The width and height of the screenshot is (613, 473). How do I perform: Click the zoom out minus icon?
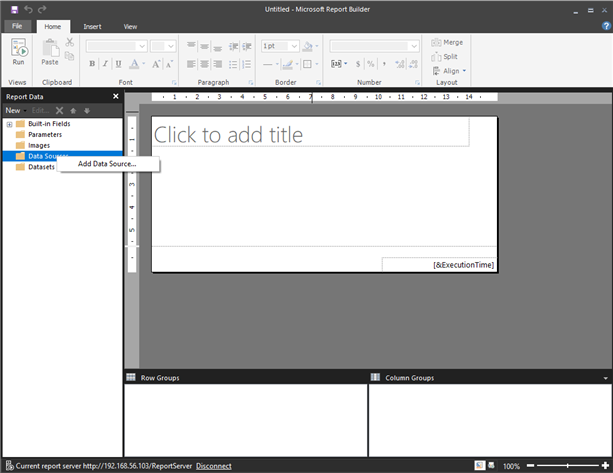pyautogui.click(x=532, y=466)
